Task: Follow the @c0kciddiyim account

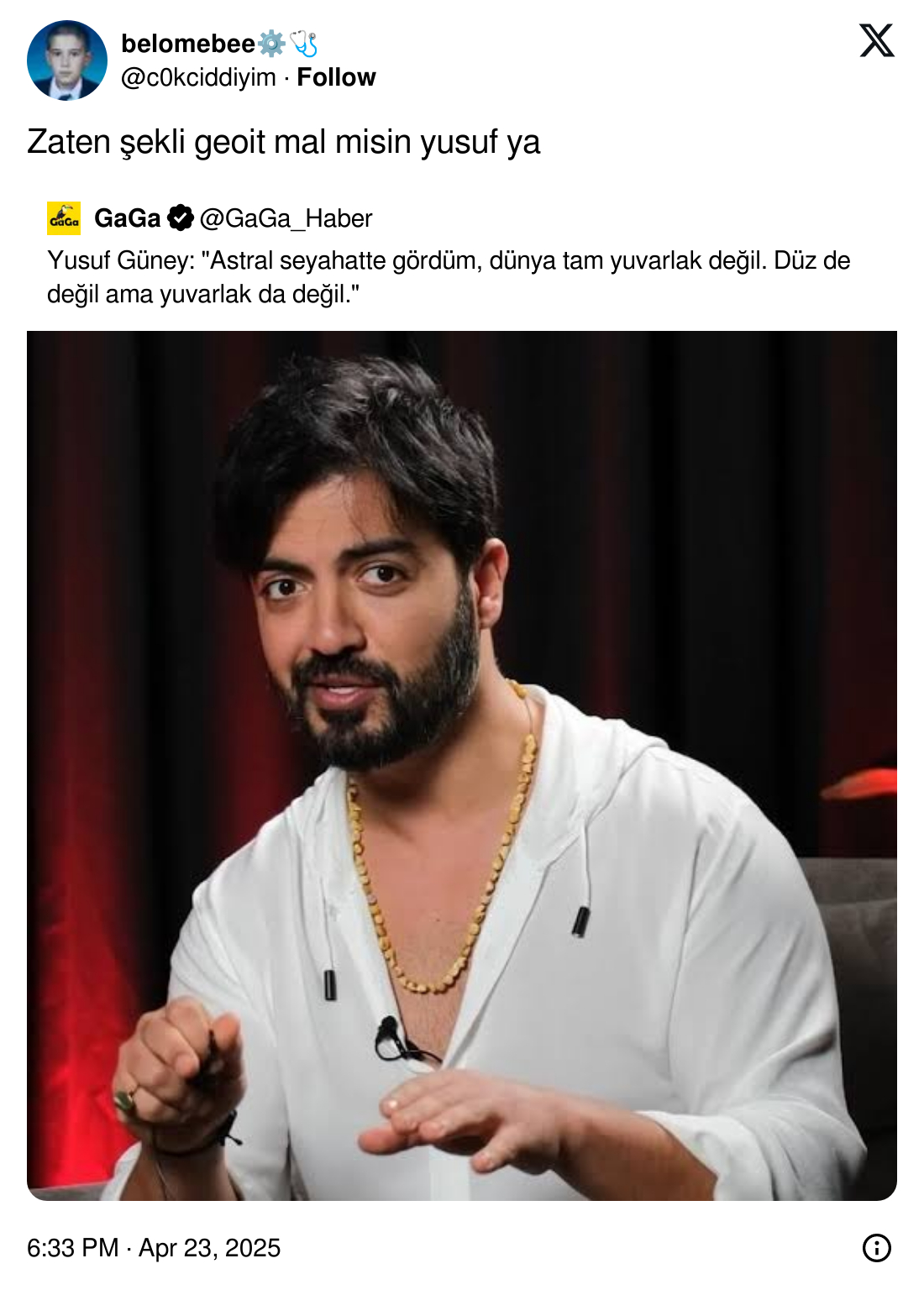Action: tap(336, 77)
